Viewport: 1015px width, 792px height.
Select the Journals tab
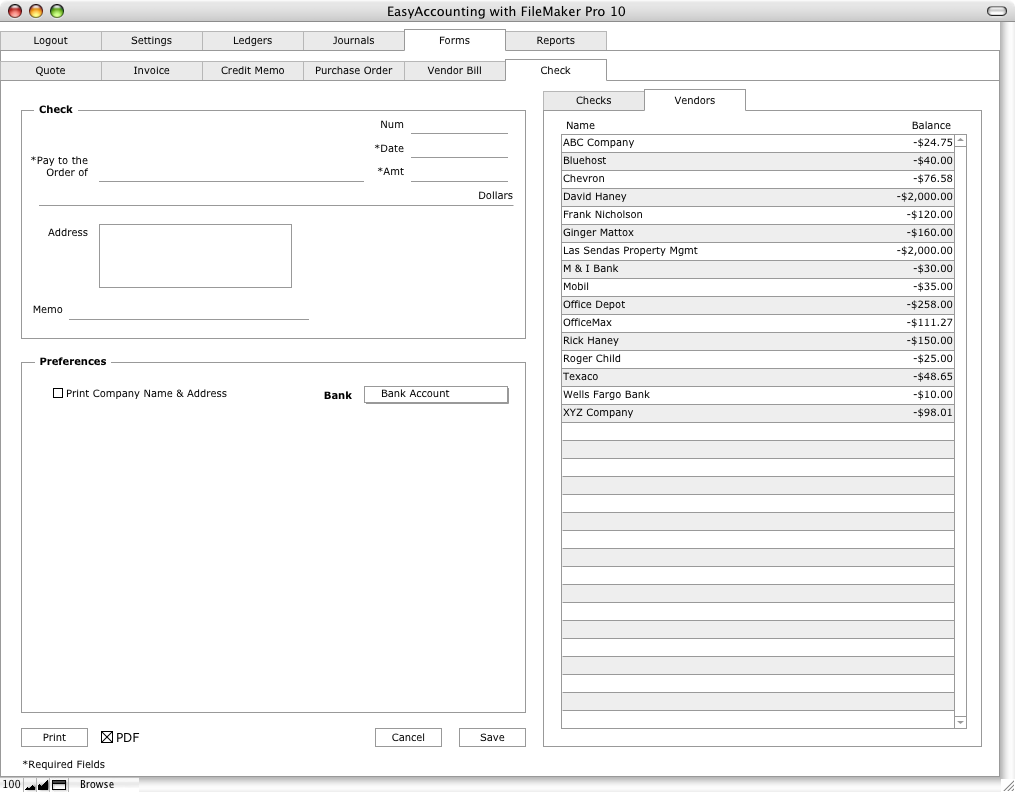click(353, 40)
